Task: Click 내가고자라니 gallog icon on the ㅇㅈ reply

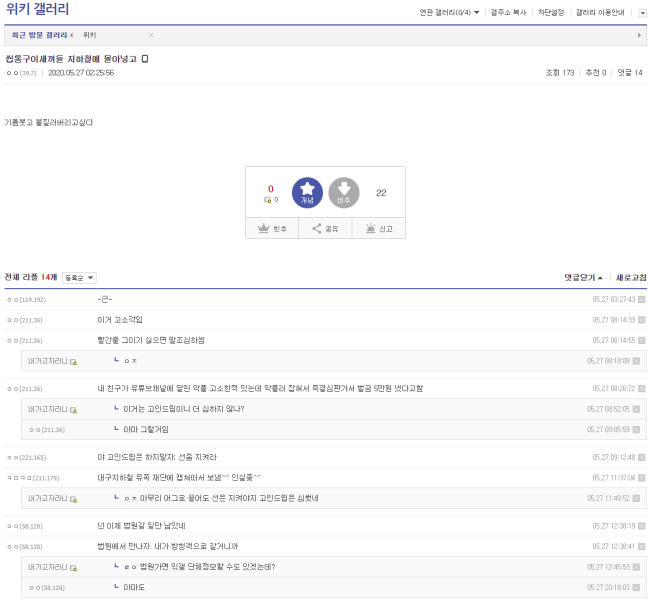Action: [x=74, y=362]
